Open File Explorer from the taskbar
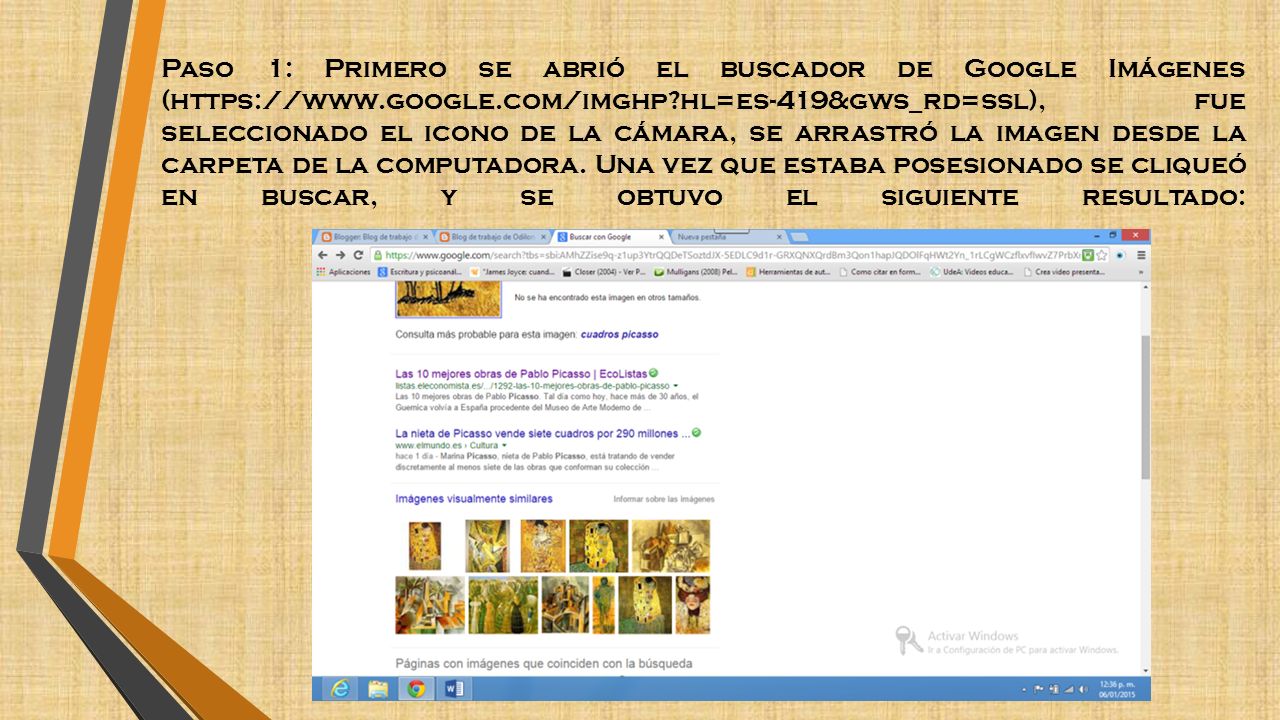 point(378,688)
